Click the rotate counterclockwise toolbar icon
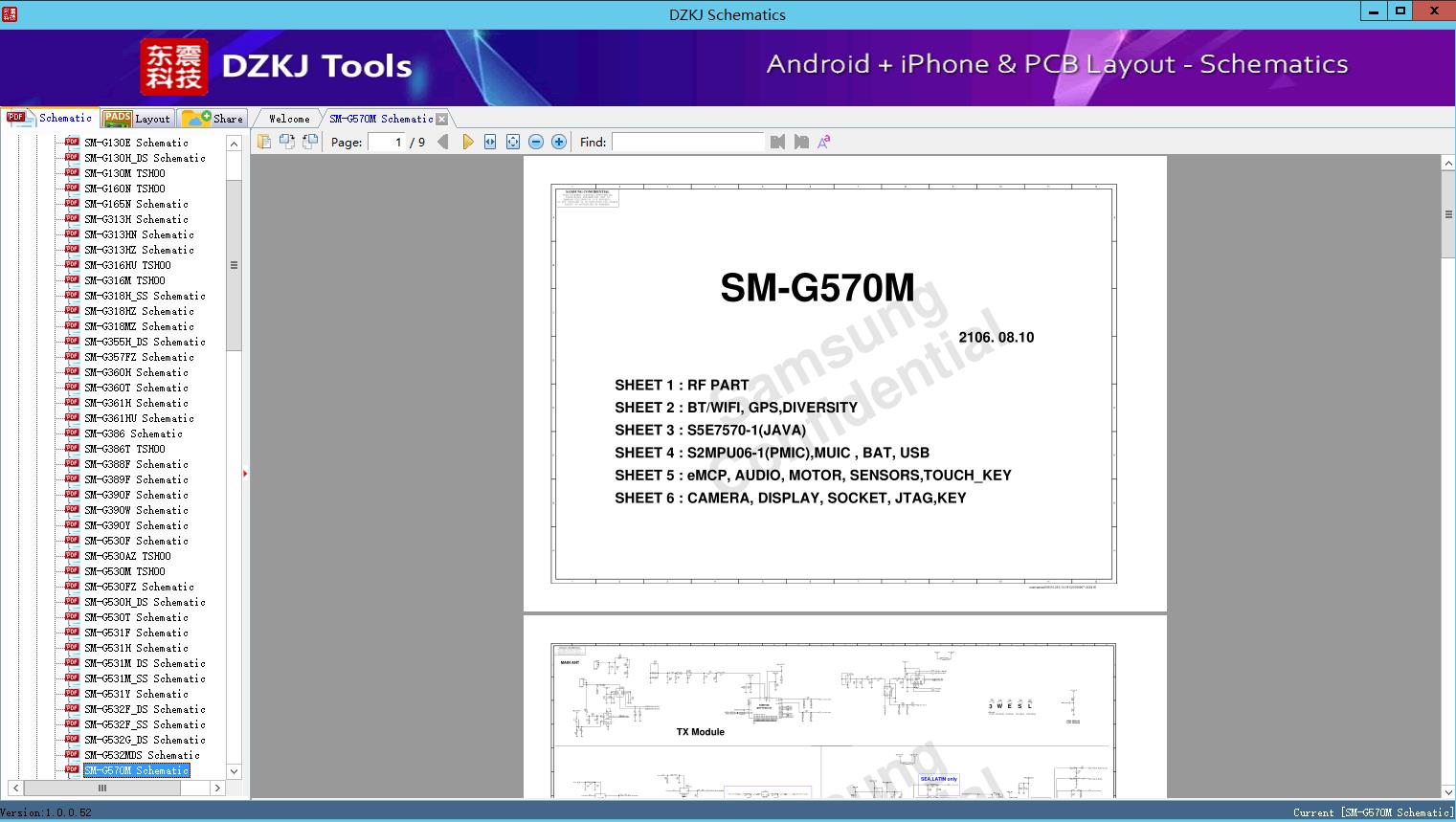This screenshot has width=1456, height=822. [x=287, y=142]
